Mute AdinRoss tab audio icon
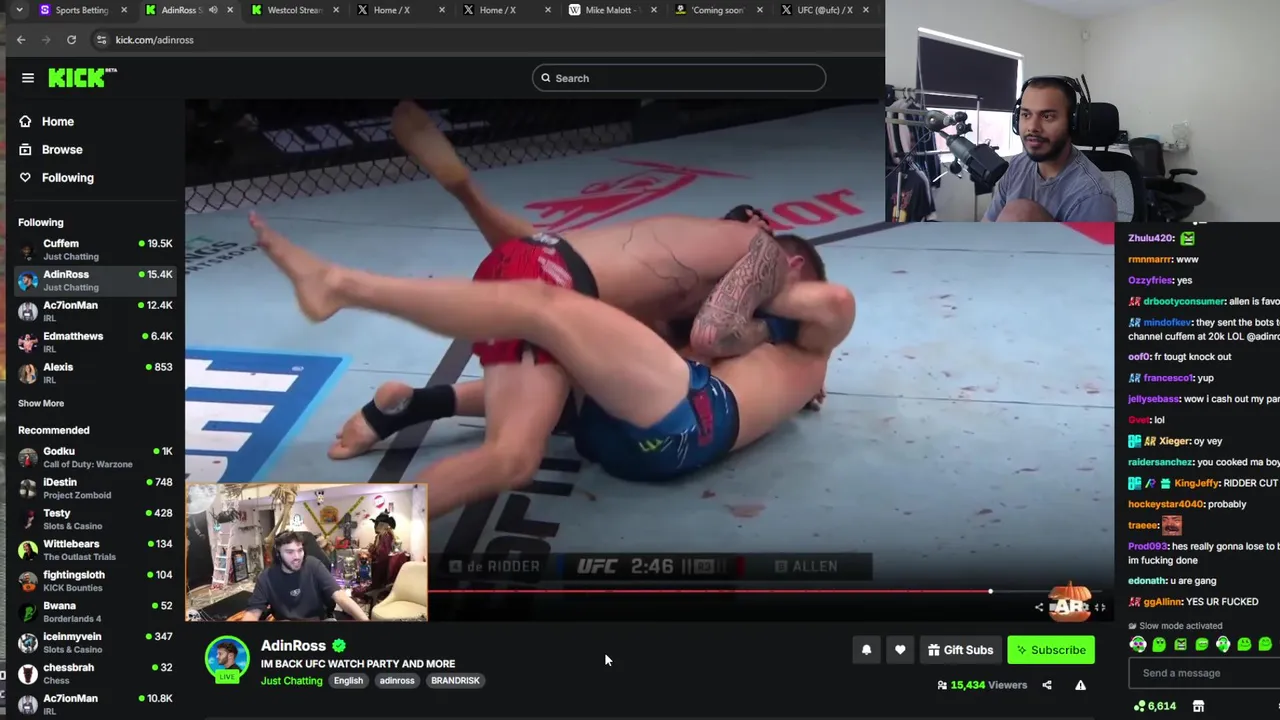The width and height of the screenshot is (1280, 720). [212, 10]
